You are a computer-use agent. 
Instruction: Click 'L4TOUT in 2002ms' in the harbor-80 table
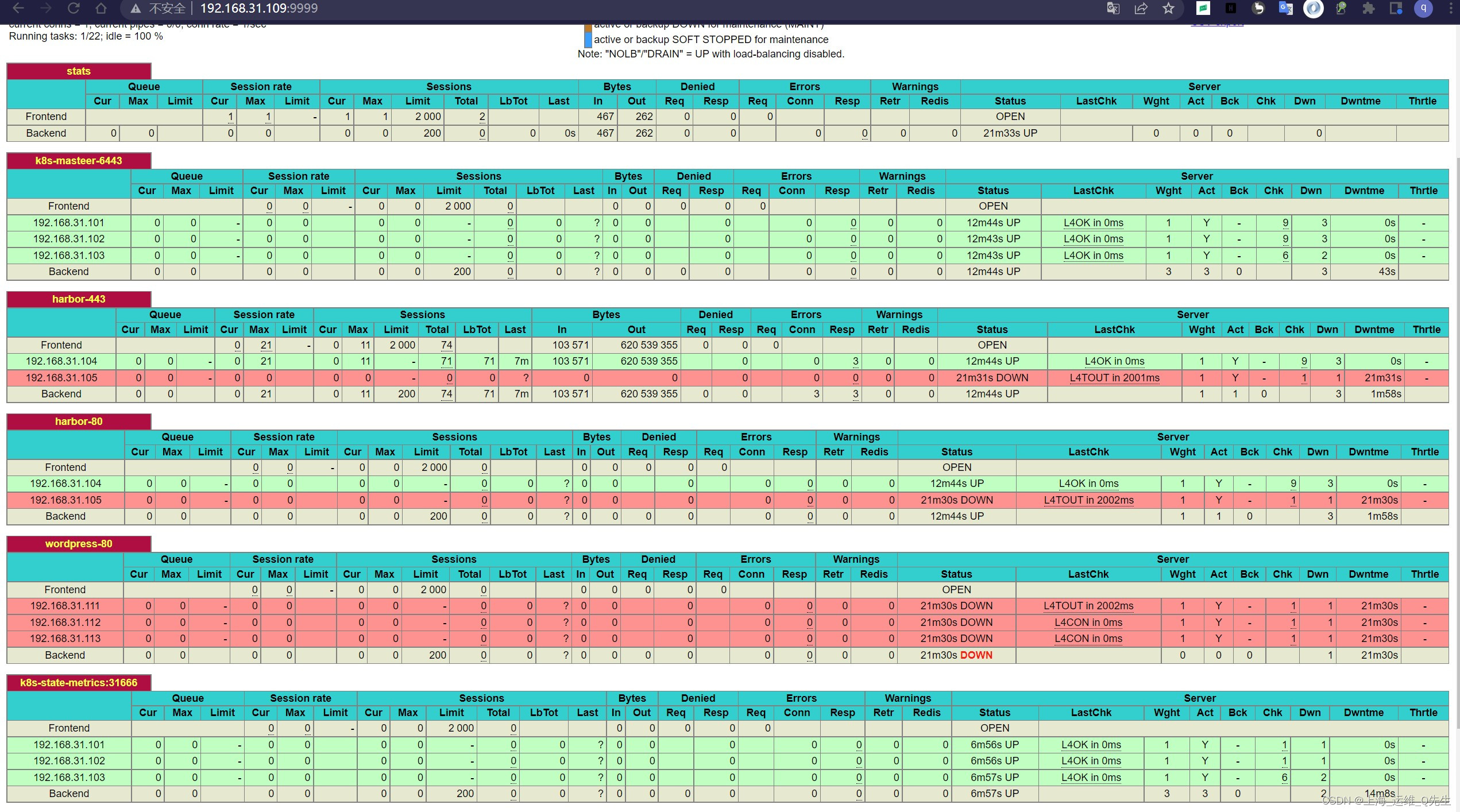click(1089, 500)
